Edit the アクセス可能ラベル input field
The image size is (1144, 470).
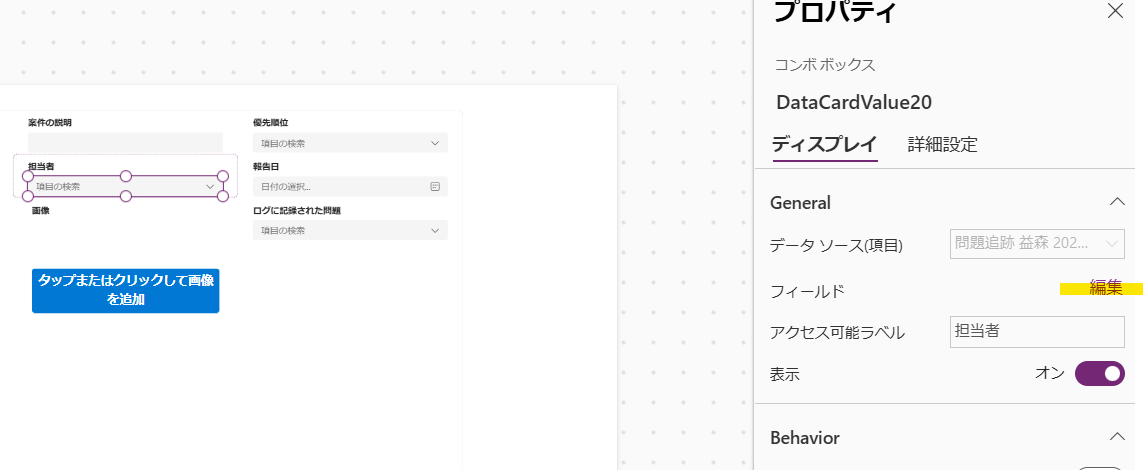tap(1037, 331)
